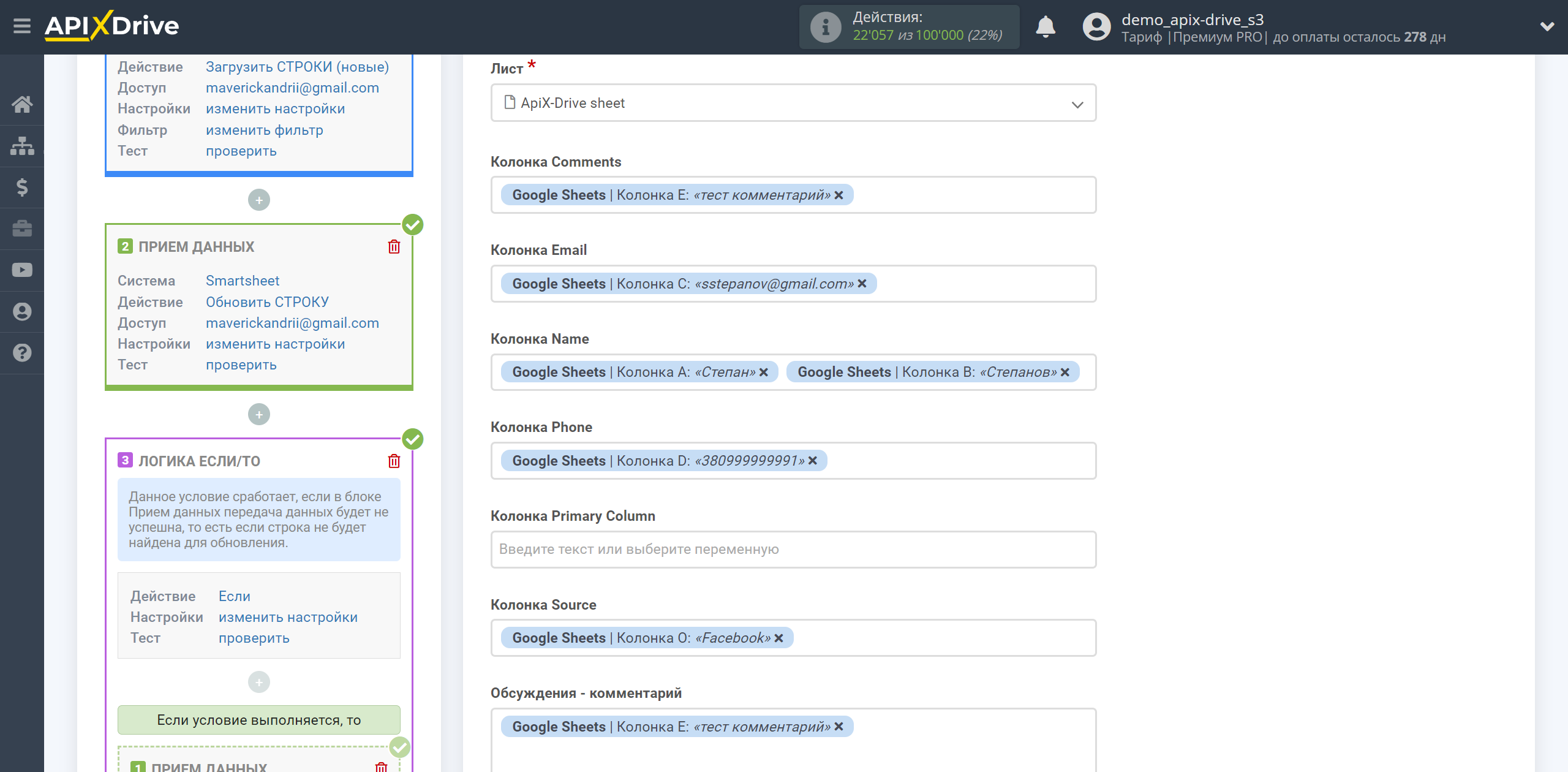This screenshot has width=1568, height=772.
Task: Click actions counter 22'057 из 100'000
Action: (927, 36)
